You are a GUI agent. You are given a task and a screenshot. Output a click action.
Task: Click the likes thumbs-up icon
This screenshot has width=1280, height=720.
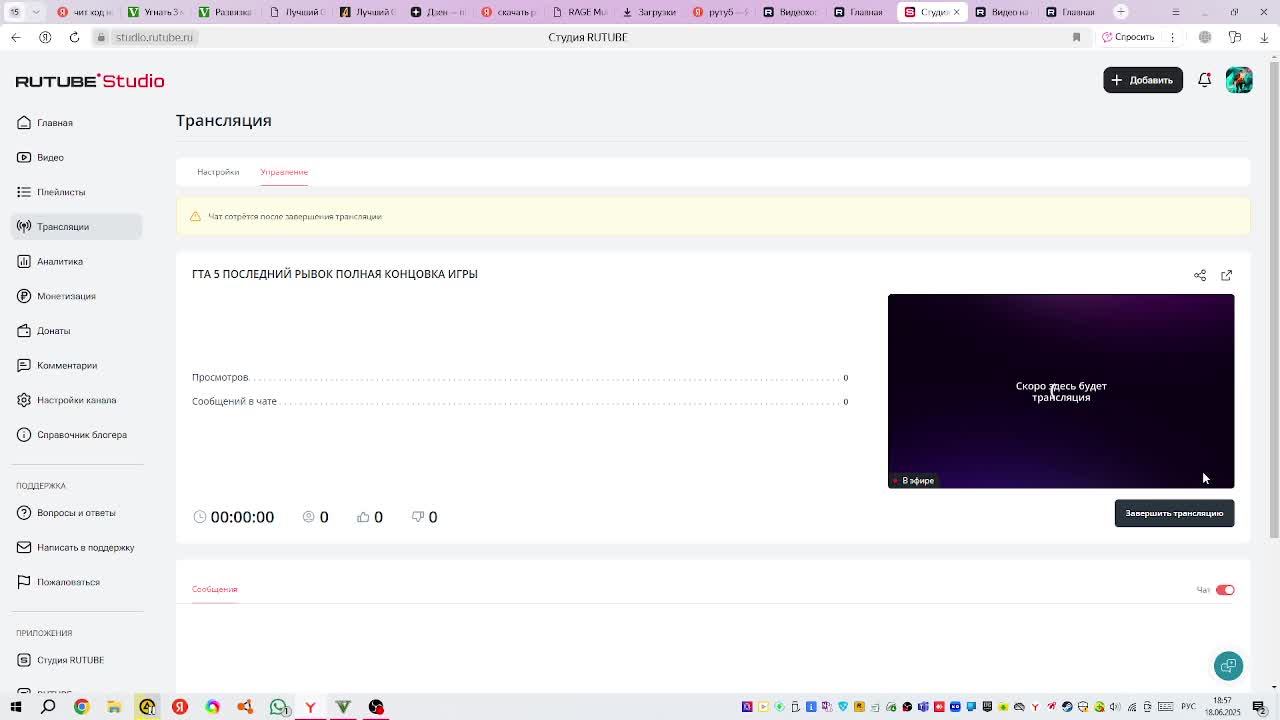click(363, 517)
